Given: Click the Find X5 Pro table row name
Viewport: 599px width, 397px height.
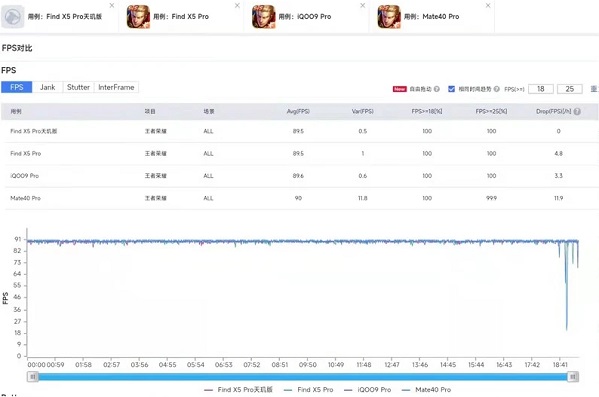Looking at the screenshot, I should [26, 153].
